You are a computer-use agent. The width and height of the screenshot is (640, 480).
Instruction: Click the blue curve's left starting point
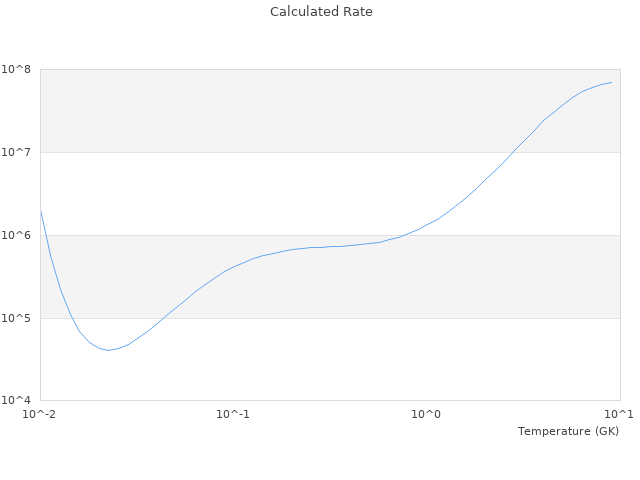(41, 211)
